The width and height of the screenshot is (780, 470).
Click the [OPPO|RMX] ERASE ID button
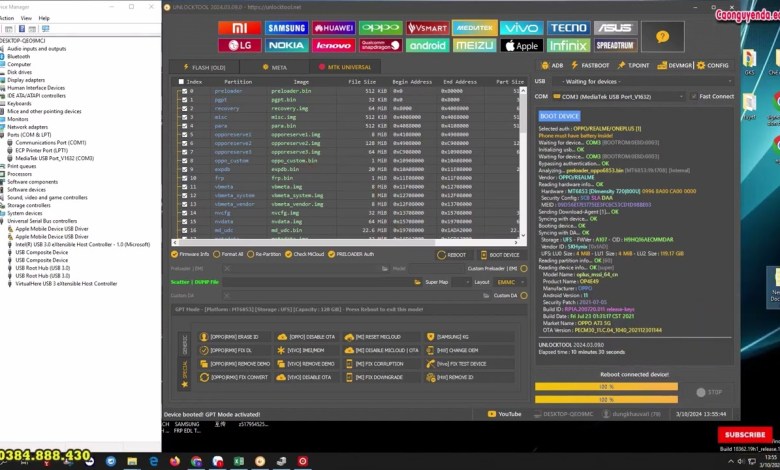pyautogui.click(x=238, y=337)
